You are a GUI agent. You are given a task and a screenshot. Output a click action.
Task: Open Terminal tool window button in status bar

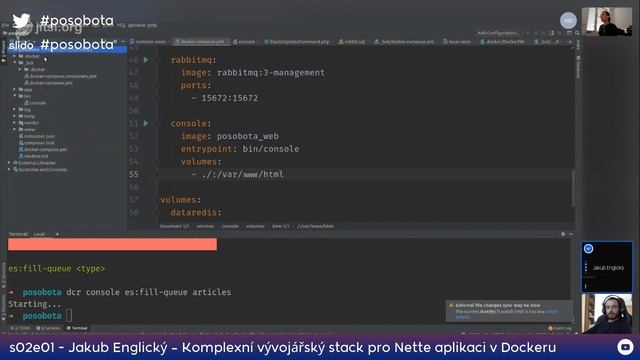pos(77,328)
